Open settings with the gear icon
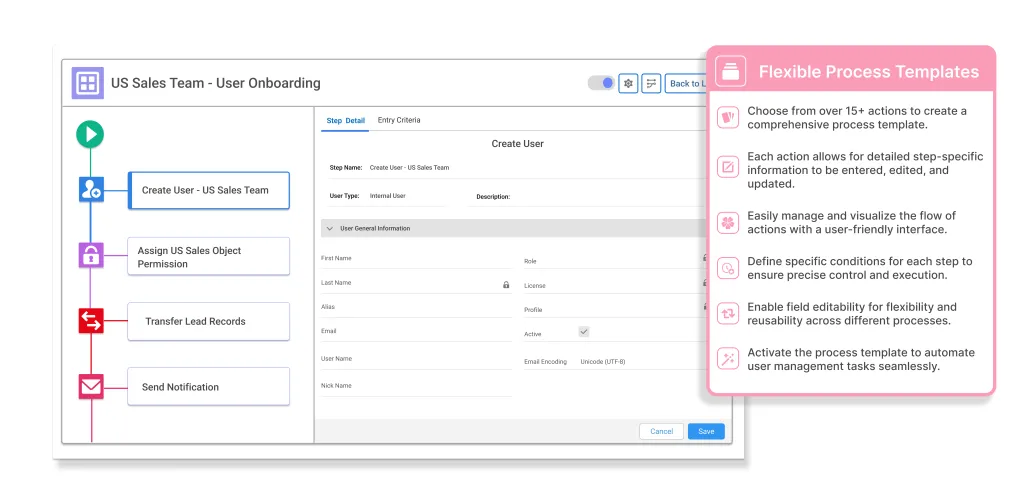The width and height of the screenshot is (1024, 504). 628,83
